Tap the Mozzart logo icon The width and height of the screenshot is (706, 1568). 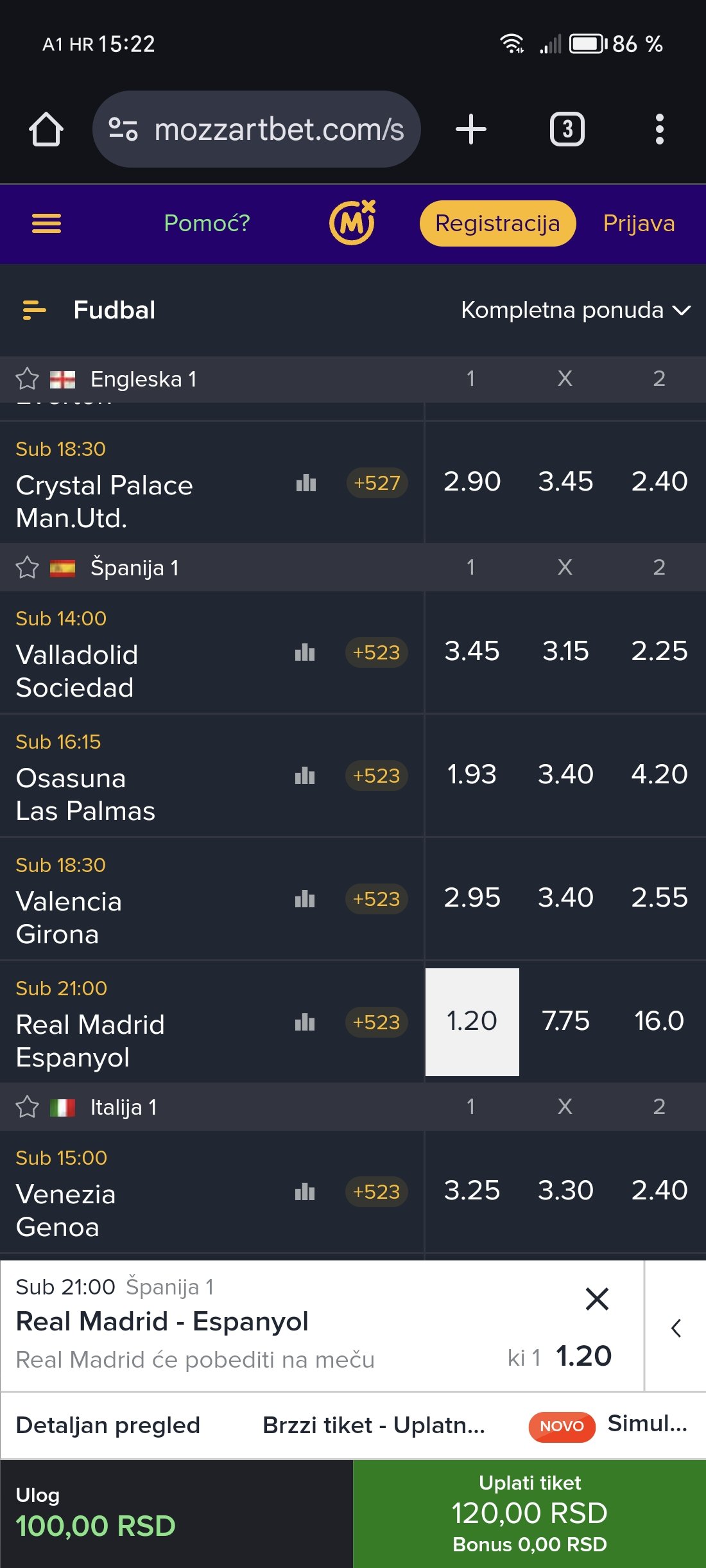coord(352,223)
